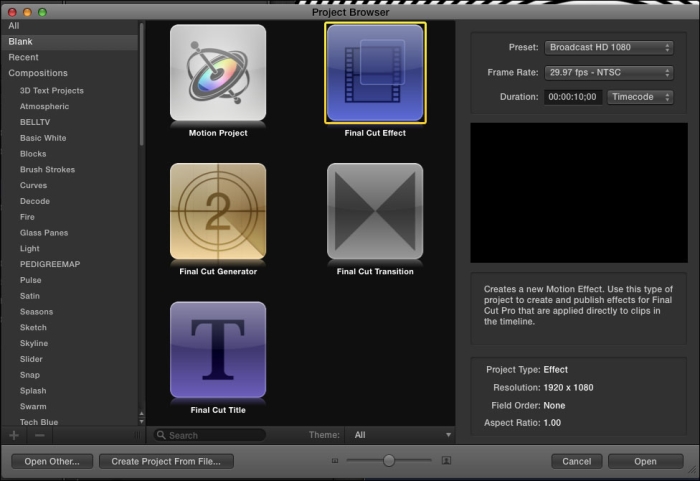Select Sketch in the sidebar
Viewport: 700px width, 481px height.
point(33,327)
